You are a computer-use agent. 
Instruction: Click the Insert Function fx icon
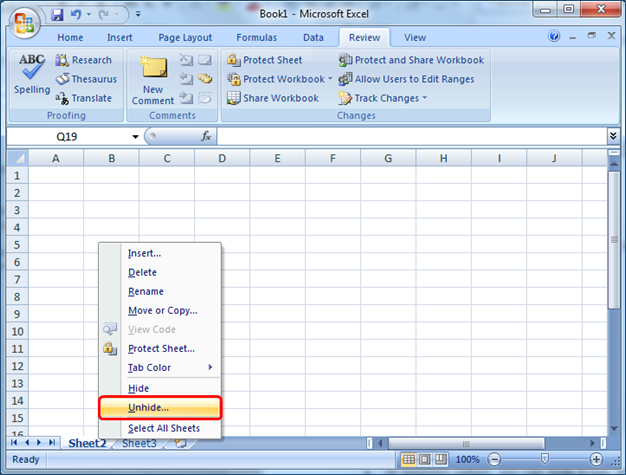pos(206,137)
